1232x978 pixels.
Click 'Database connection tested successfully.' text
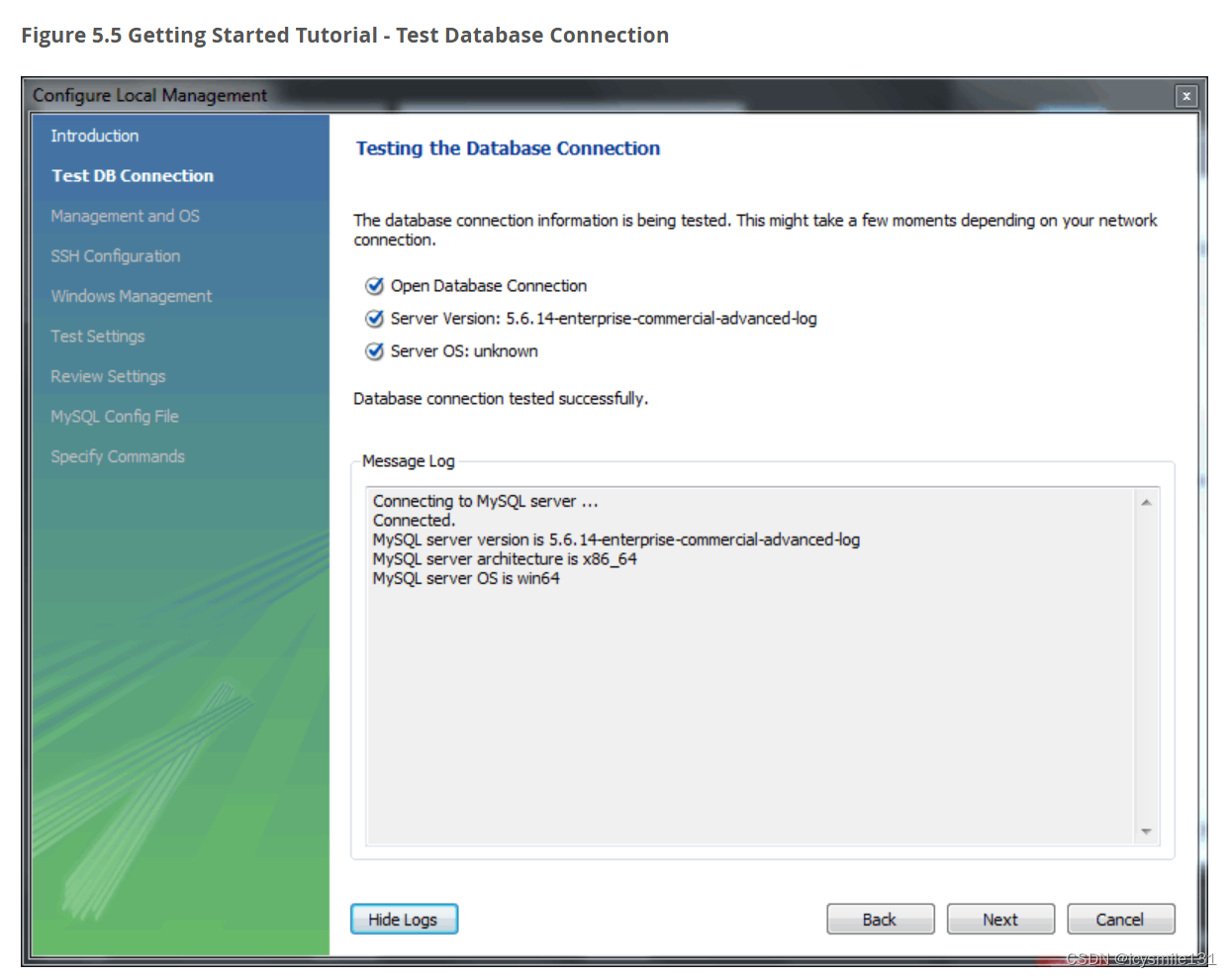tap(501, 398)
